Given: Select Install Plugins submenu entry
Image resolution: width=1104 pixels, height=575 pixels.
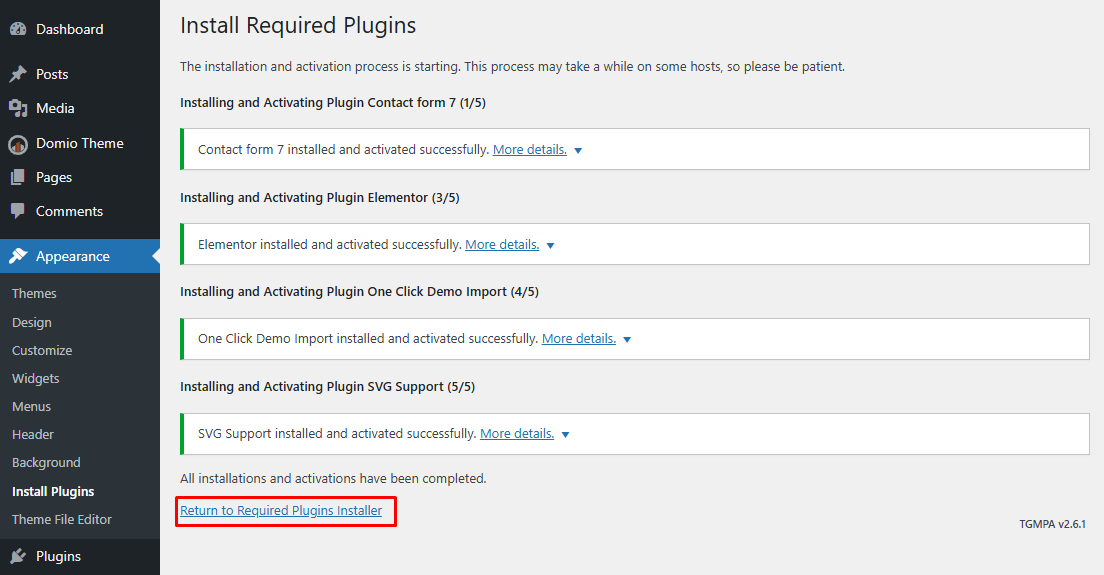Looking at the screenshot, I should 53,491.
